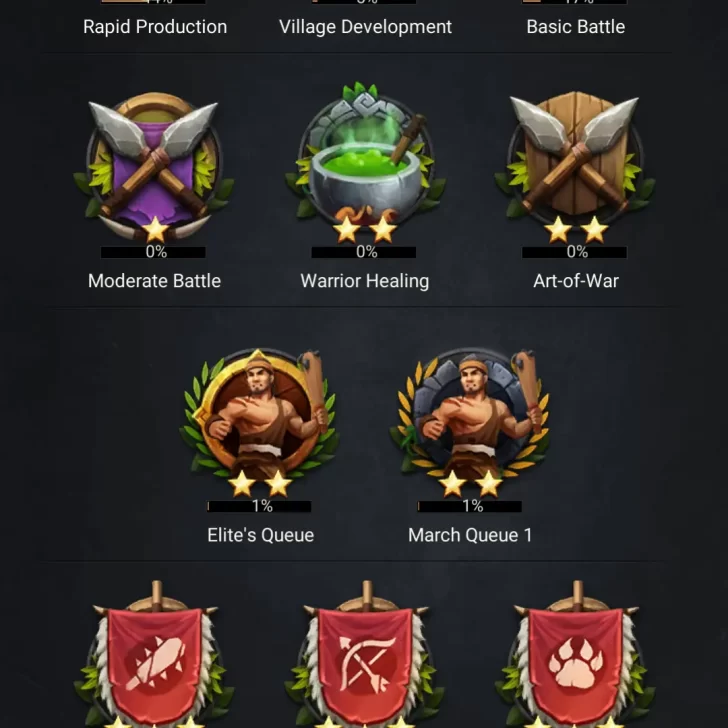728x728 pixels.
Task: Click the Elite's Queue 1% progress bar
Action: (x=260, y=506)
